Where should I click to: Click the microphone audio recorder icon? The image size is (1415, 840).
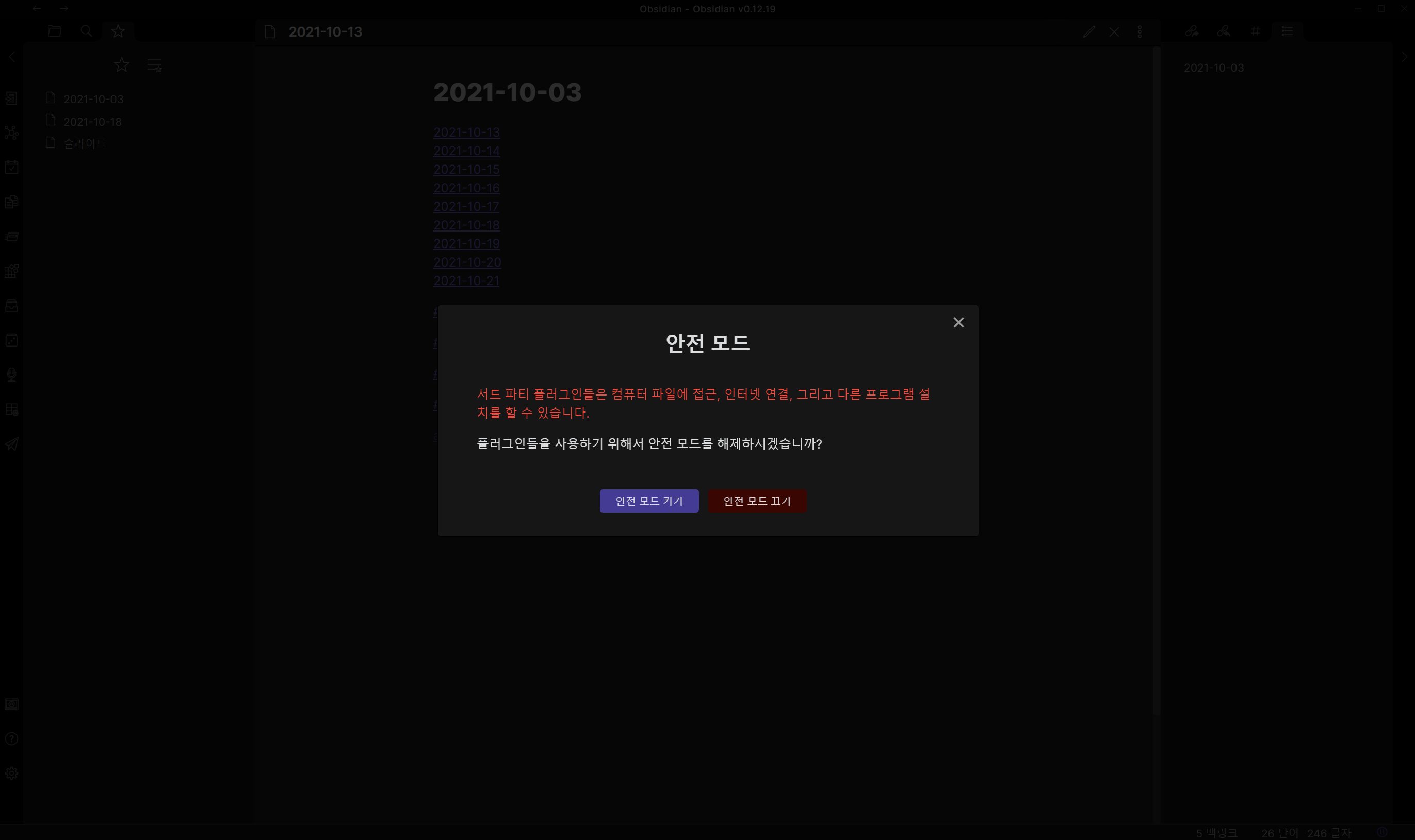click(x=11, y=375)
